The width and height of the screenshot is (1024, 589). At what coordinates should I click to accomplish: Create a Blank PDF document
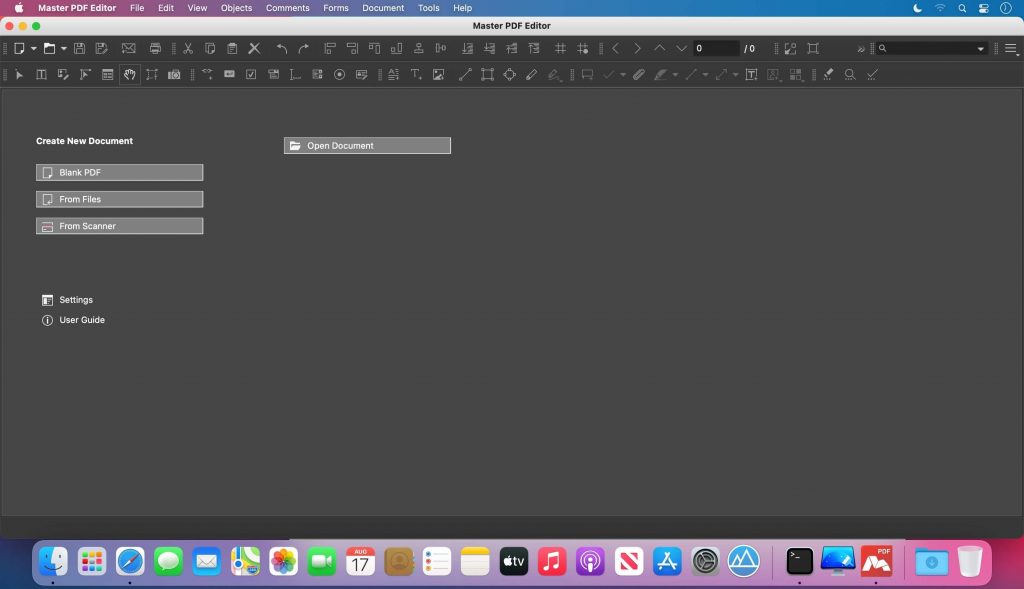click(x=119, y=172)
